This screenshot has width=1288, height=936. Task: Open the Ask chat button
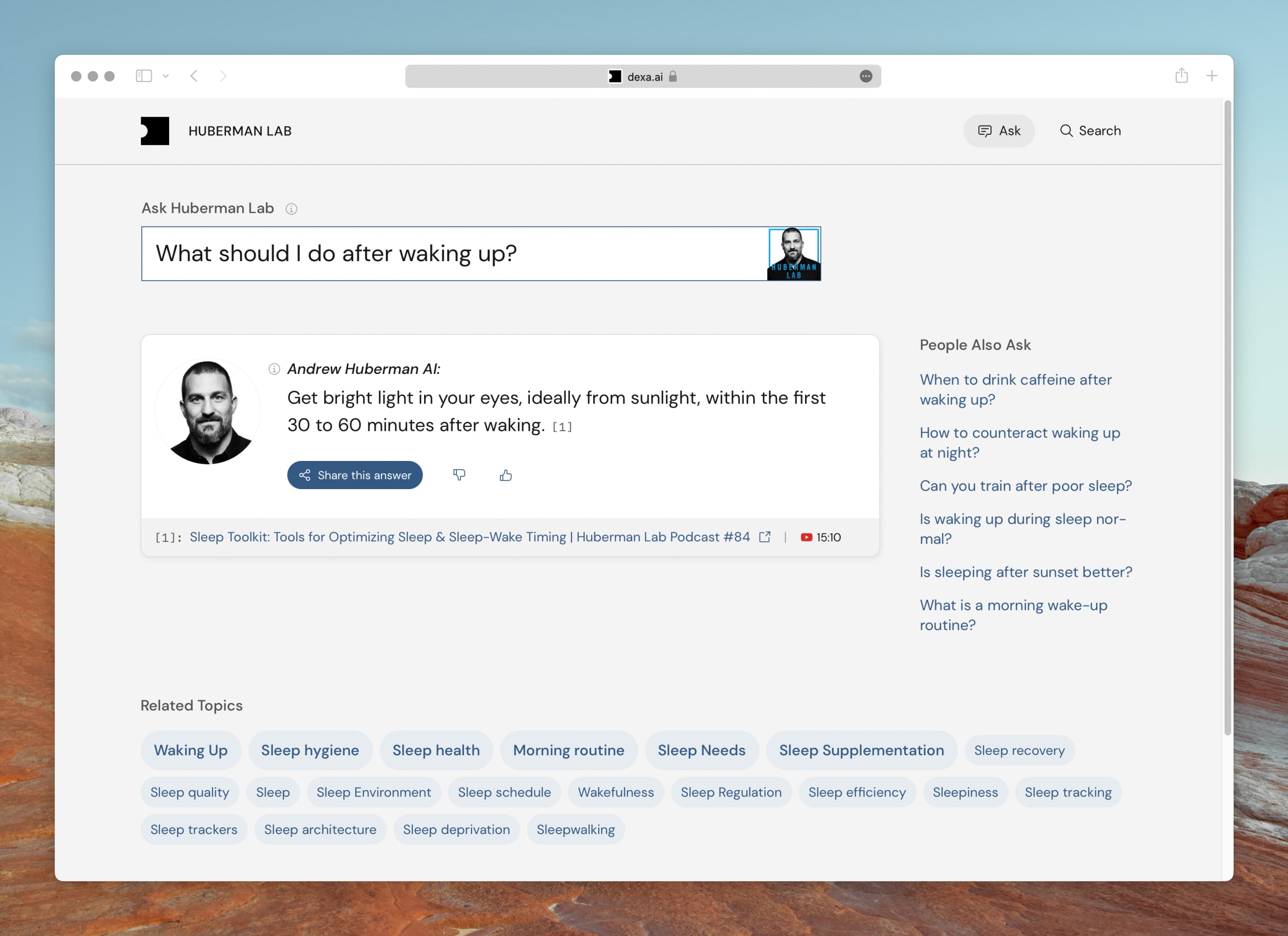pos(998,131)
